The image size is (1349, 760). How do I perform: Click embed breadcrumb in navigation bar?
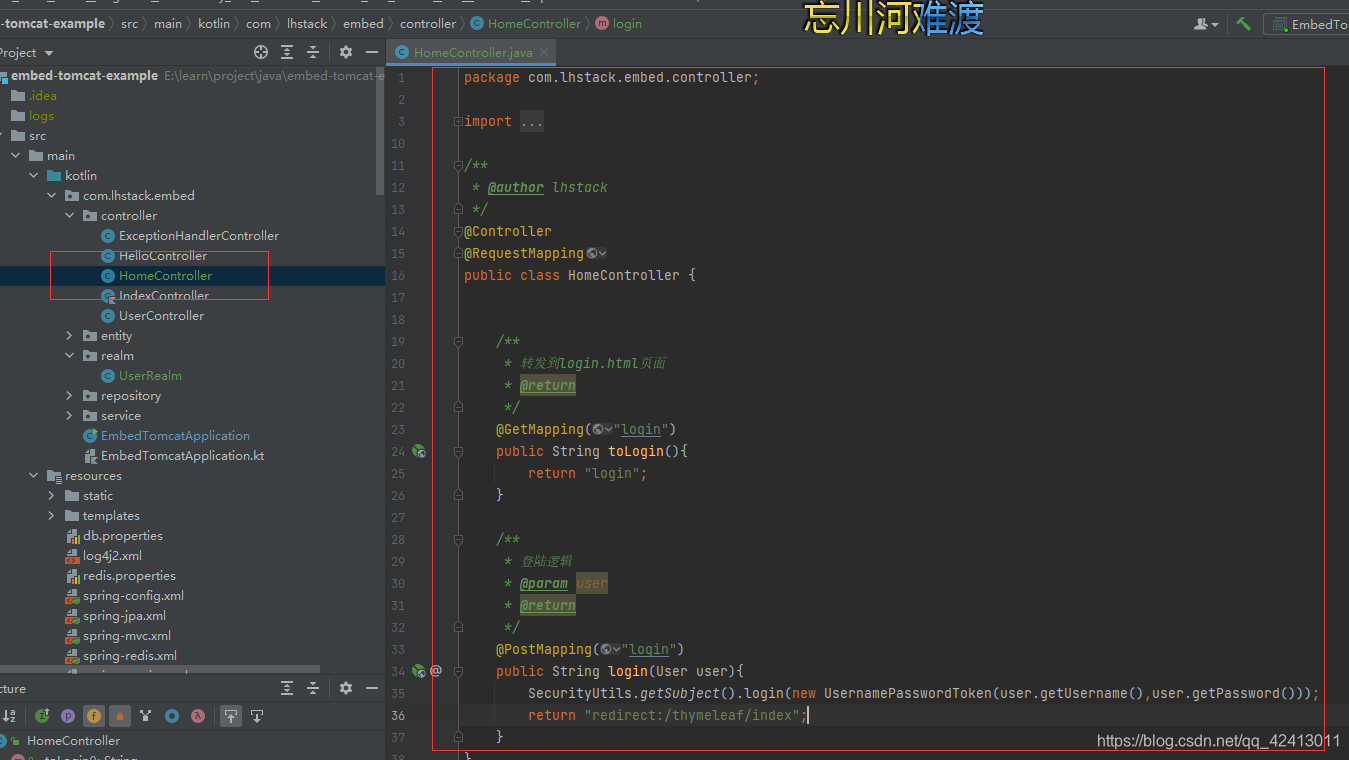[x=363, y=23]
